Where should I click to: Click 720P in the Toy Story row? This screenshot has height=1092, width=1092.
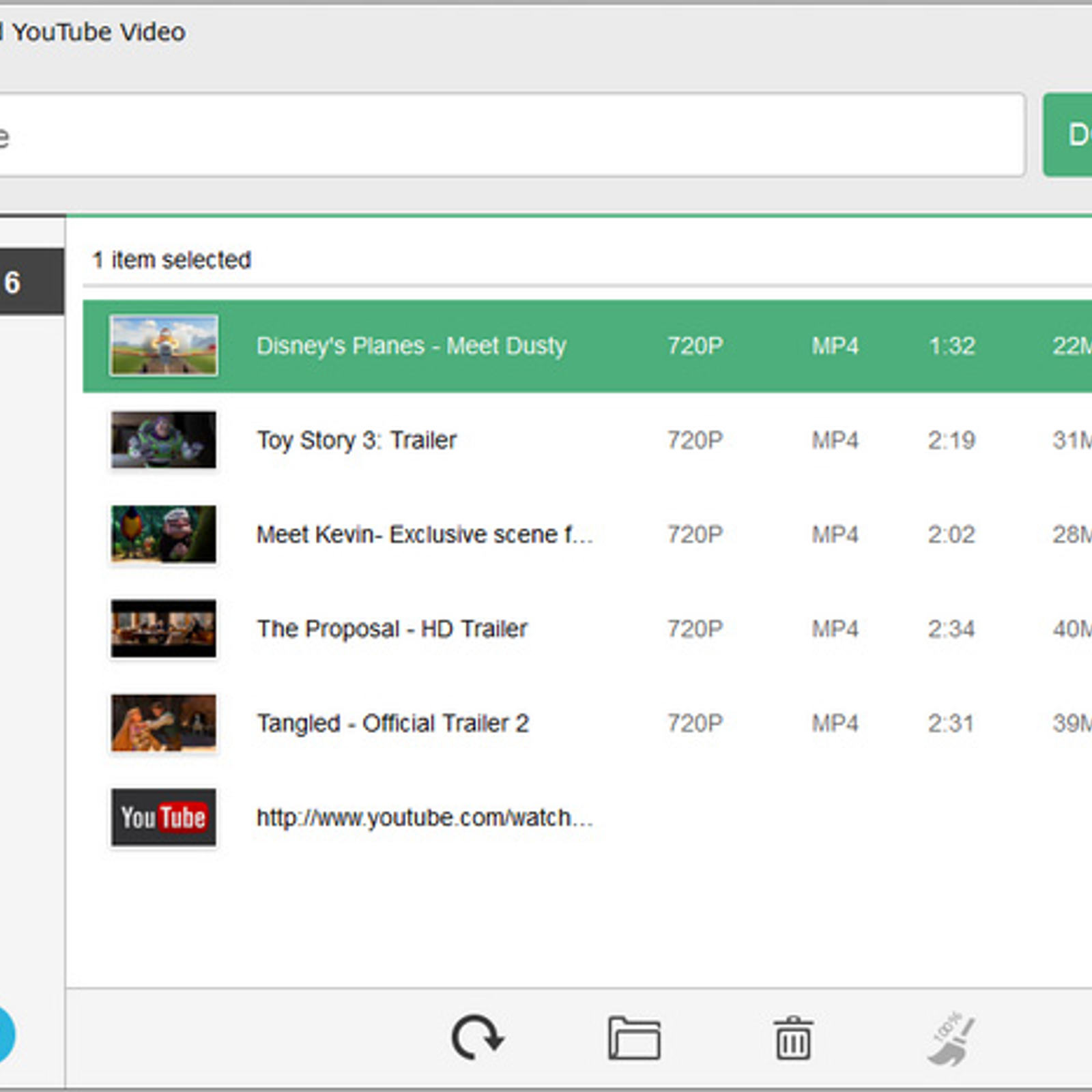(695, 440)
